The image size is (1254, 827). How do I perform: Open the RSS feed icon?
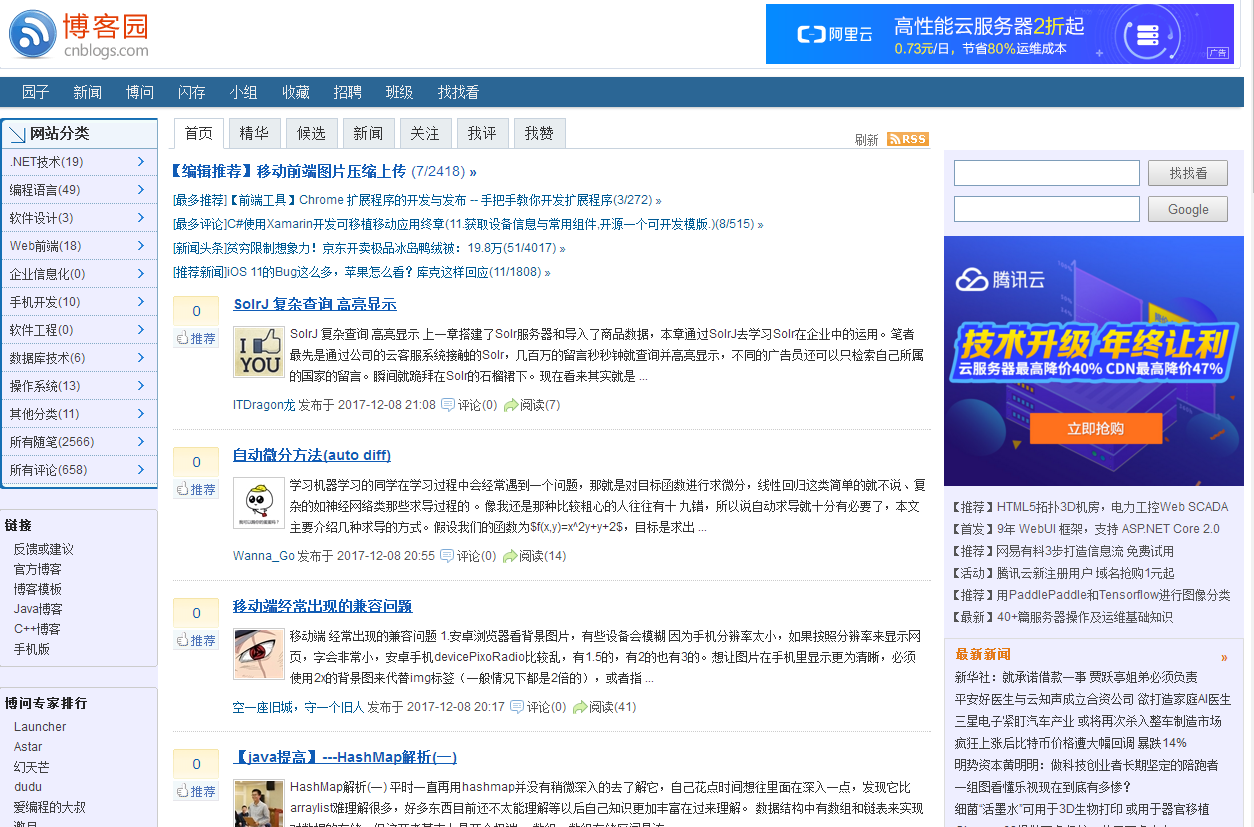[x=908, y=139]
